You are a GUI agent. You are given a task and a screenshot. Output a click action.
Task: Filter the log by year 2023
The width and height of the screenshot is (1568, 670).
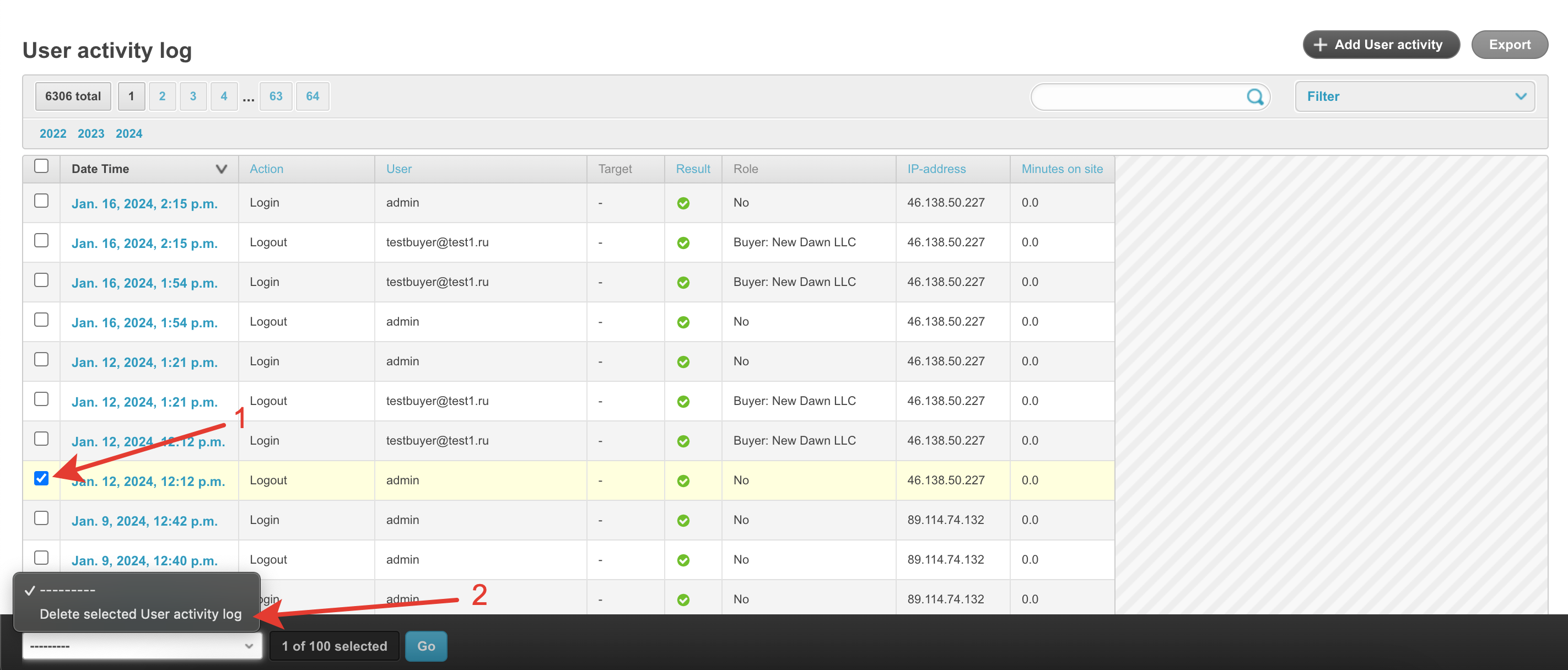pyautogui.click(x=91, y=133)
